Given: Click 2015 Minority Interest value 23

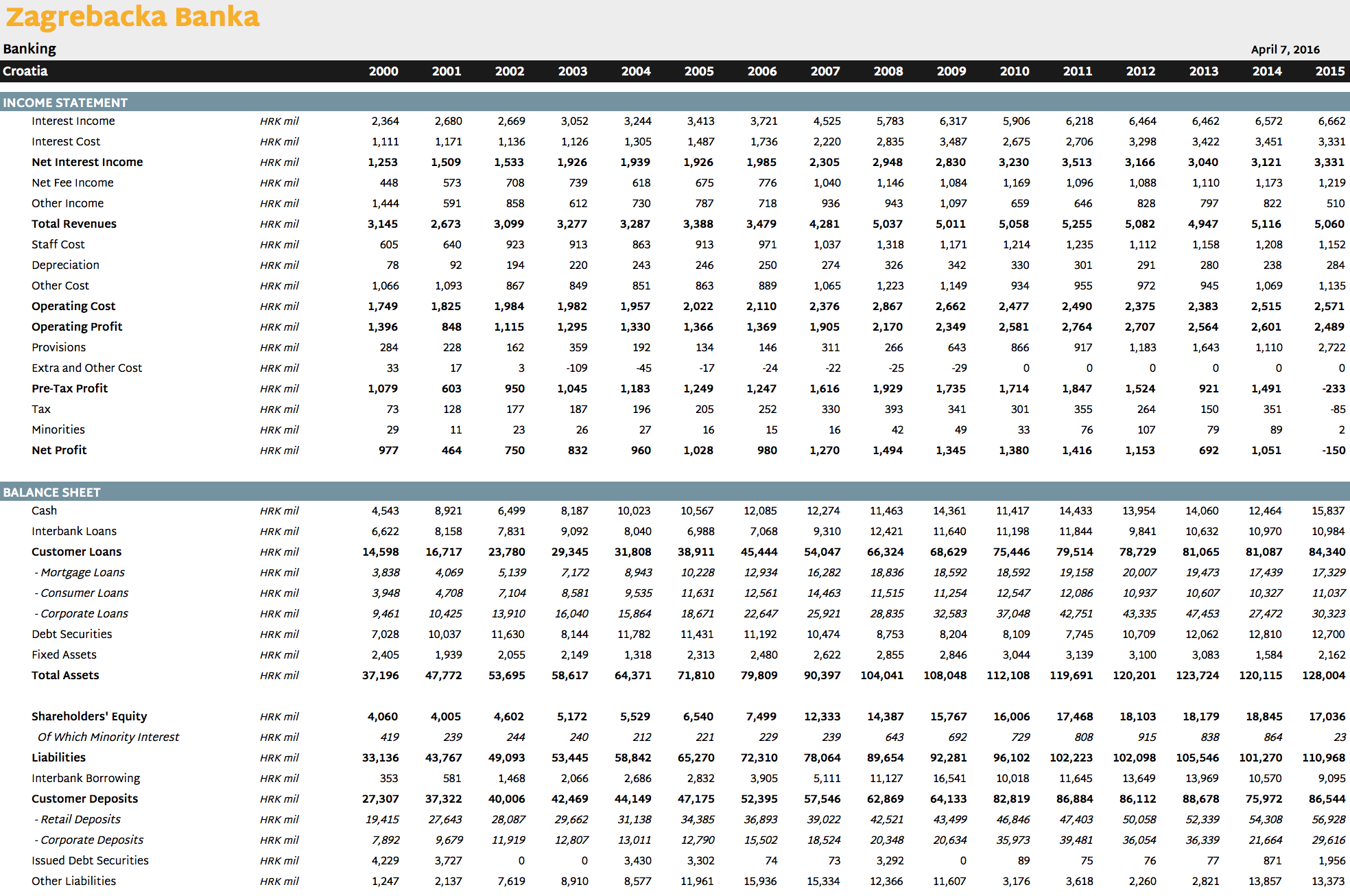Looking at the screenshot, I should [x=1340, y=738].
